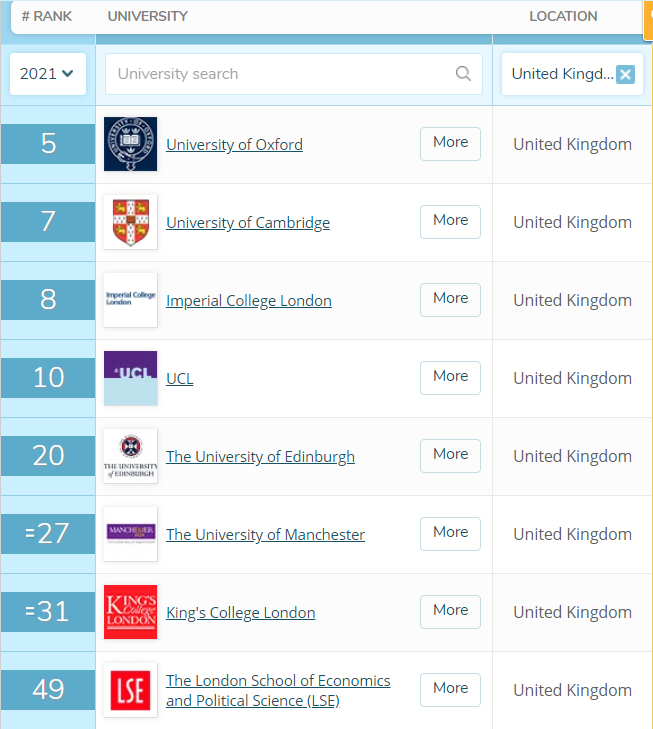Click the red King's College London logo

[x=131, y=612]
